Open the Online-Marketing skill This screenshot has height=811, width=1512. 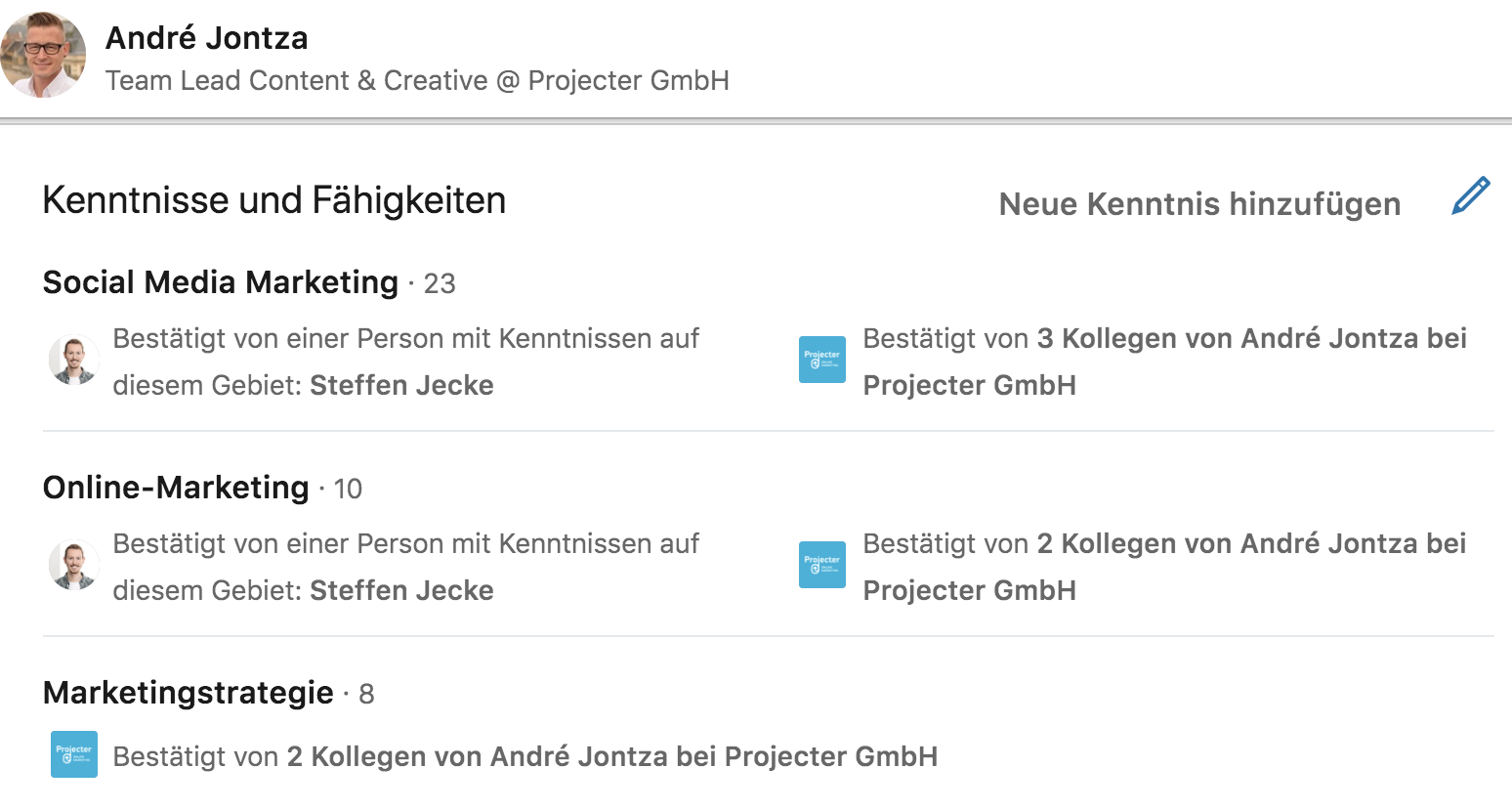(x=176, y=488)
